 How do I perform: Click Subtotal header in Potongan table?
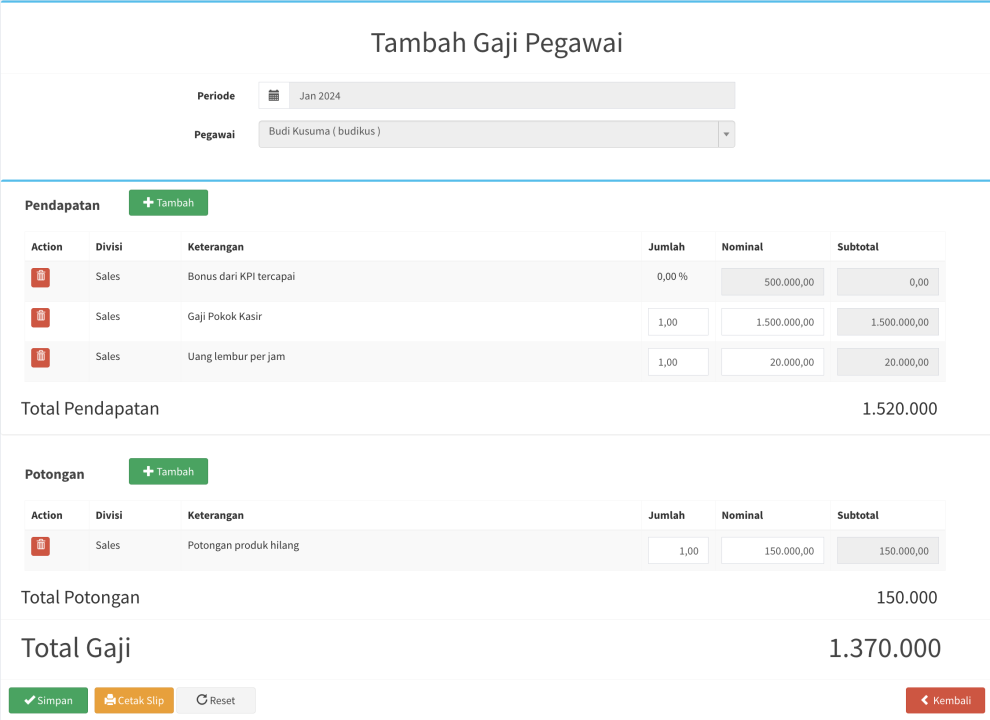[857, 515]
